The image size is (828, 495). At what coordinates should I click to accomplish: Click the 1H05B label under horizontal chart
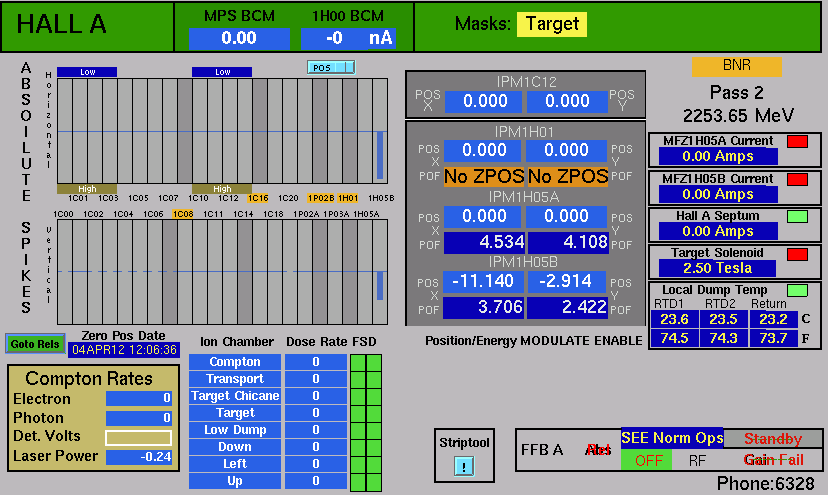click(x=381, y=198)
